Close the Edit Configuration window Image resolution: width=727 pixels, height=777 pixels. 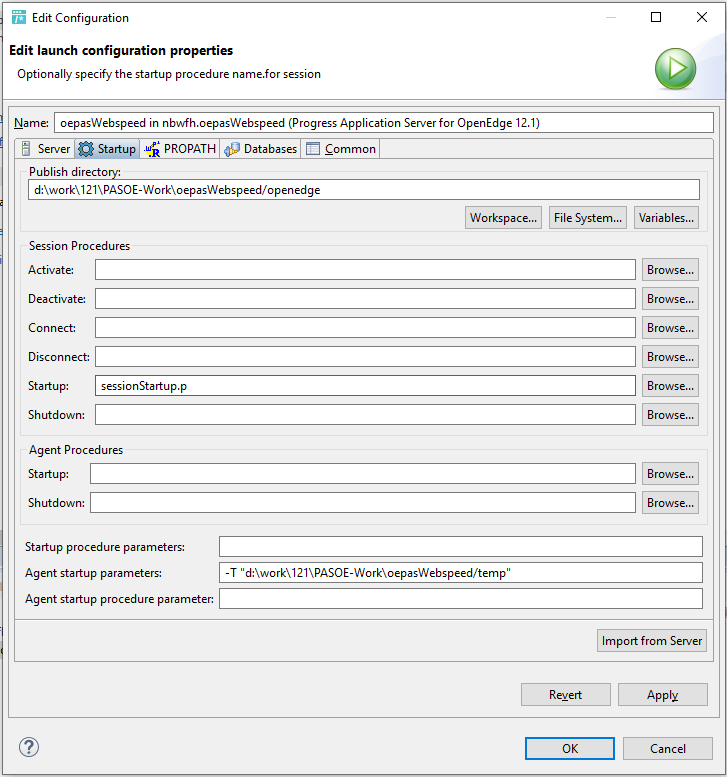(702, 17)
